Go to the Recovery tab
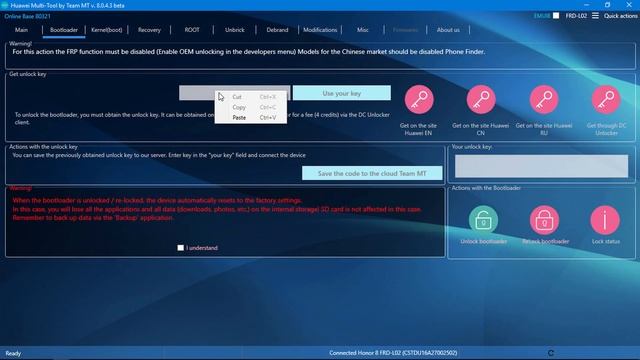The image size is (640, 360). (149, 30)
